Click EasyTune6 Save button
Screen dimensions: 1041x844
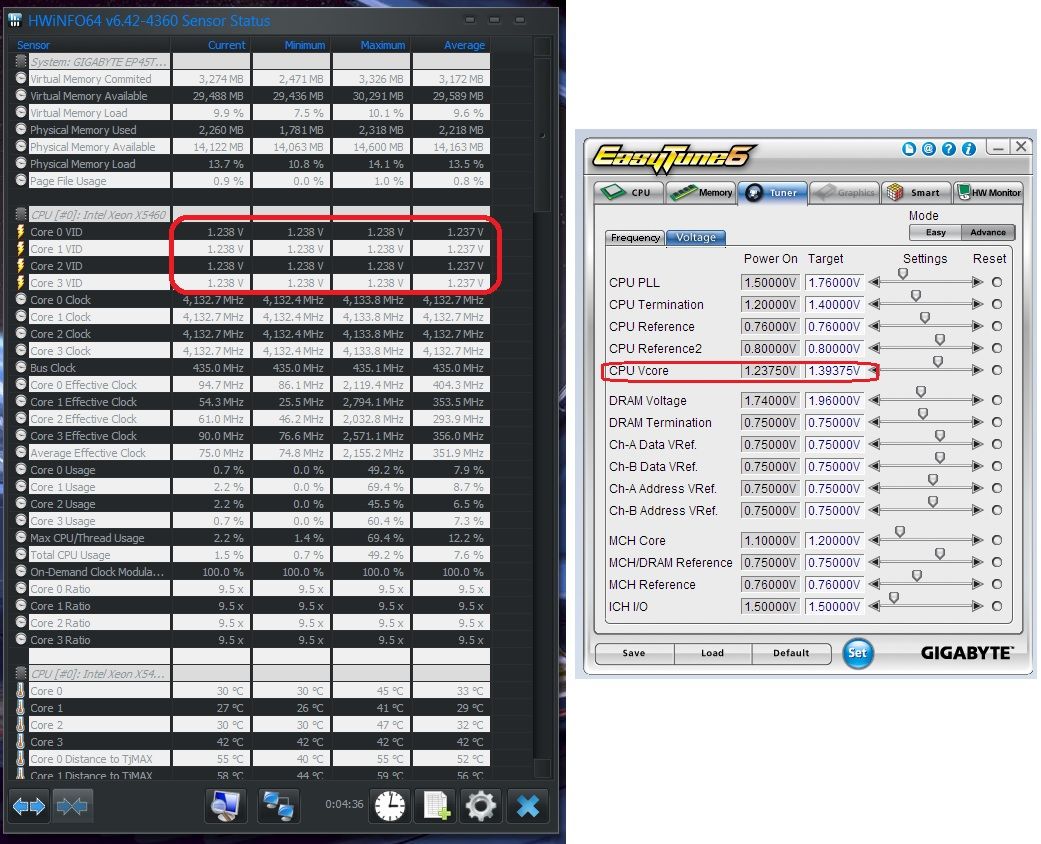[634, 653]
